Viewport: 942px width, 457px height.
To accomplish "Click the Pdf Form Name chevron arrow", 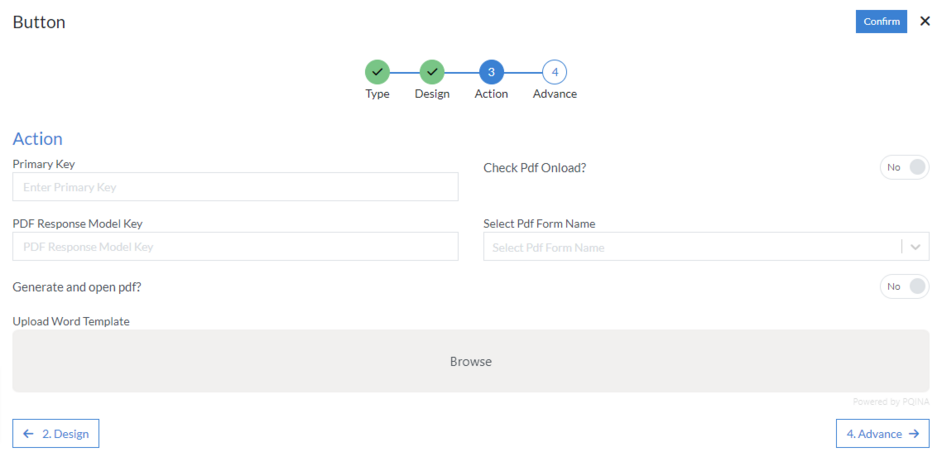I will tap(916, 247).
